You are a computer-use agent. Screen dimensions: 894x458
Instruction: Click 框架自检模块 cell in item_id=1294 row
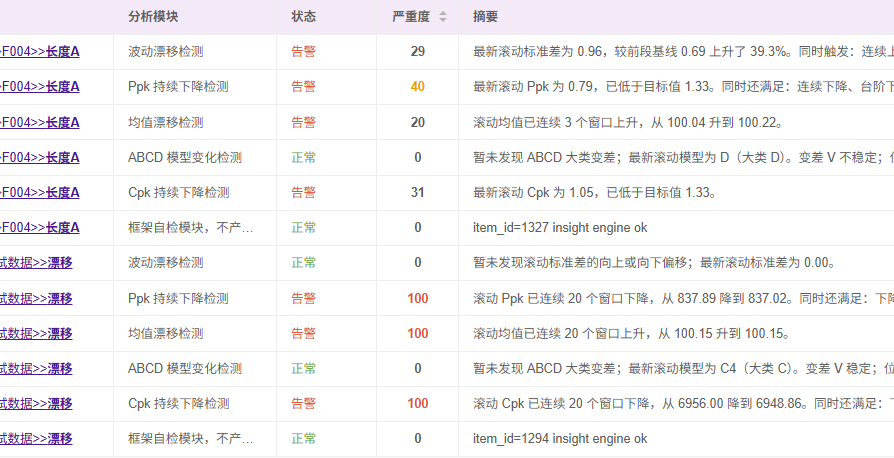pyautogui.click(x=191, y=439)
